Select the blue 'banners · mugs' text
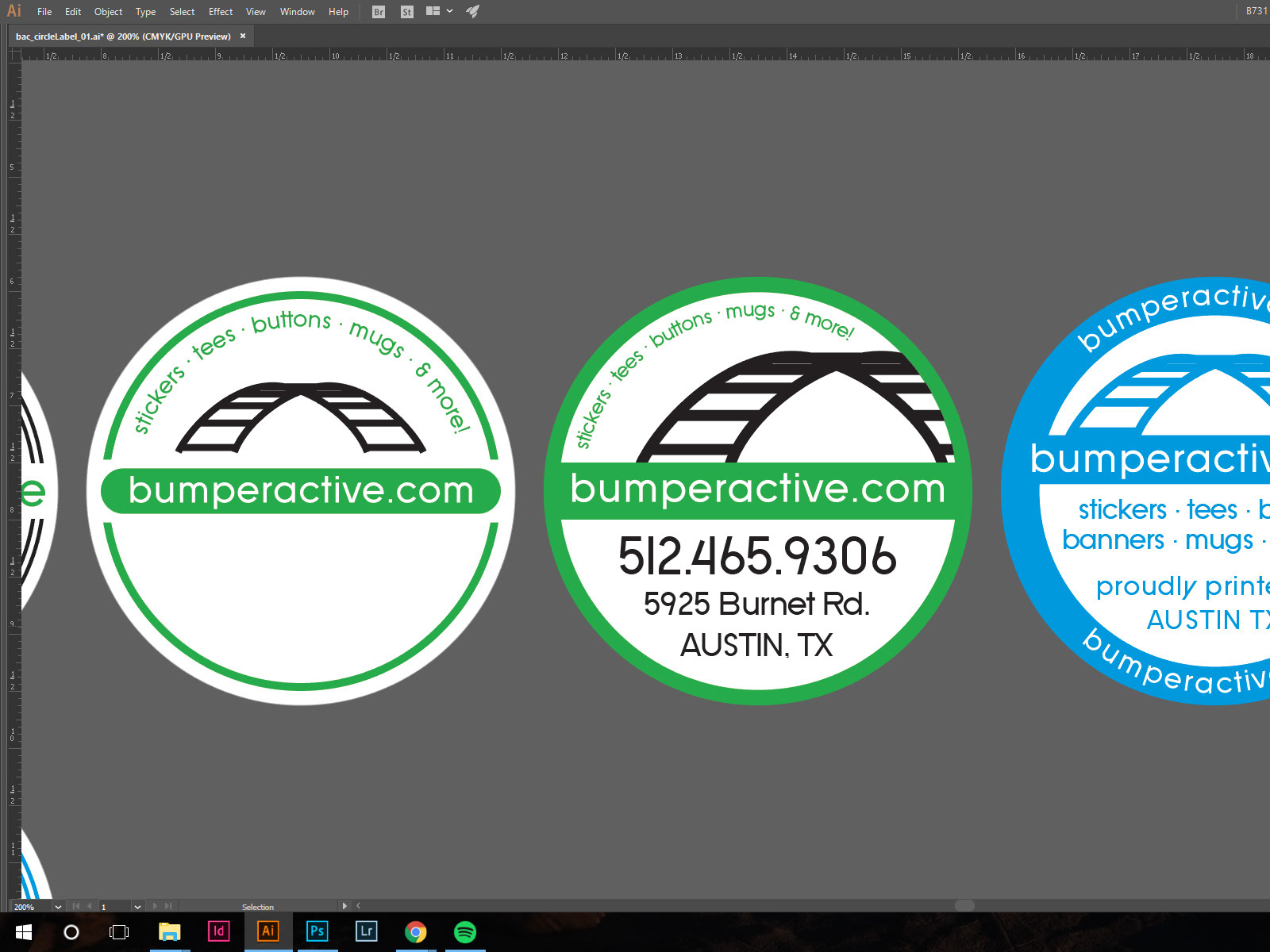Image resolution: width=1270 pixels, height=952 pixels. click(1157, 541)
